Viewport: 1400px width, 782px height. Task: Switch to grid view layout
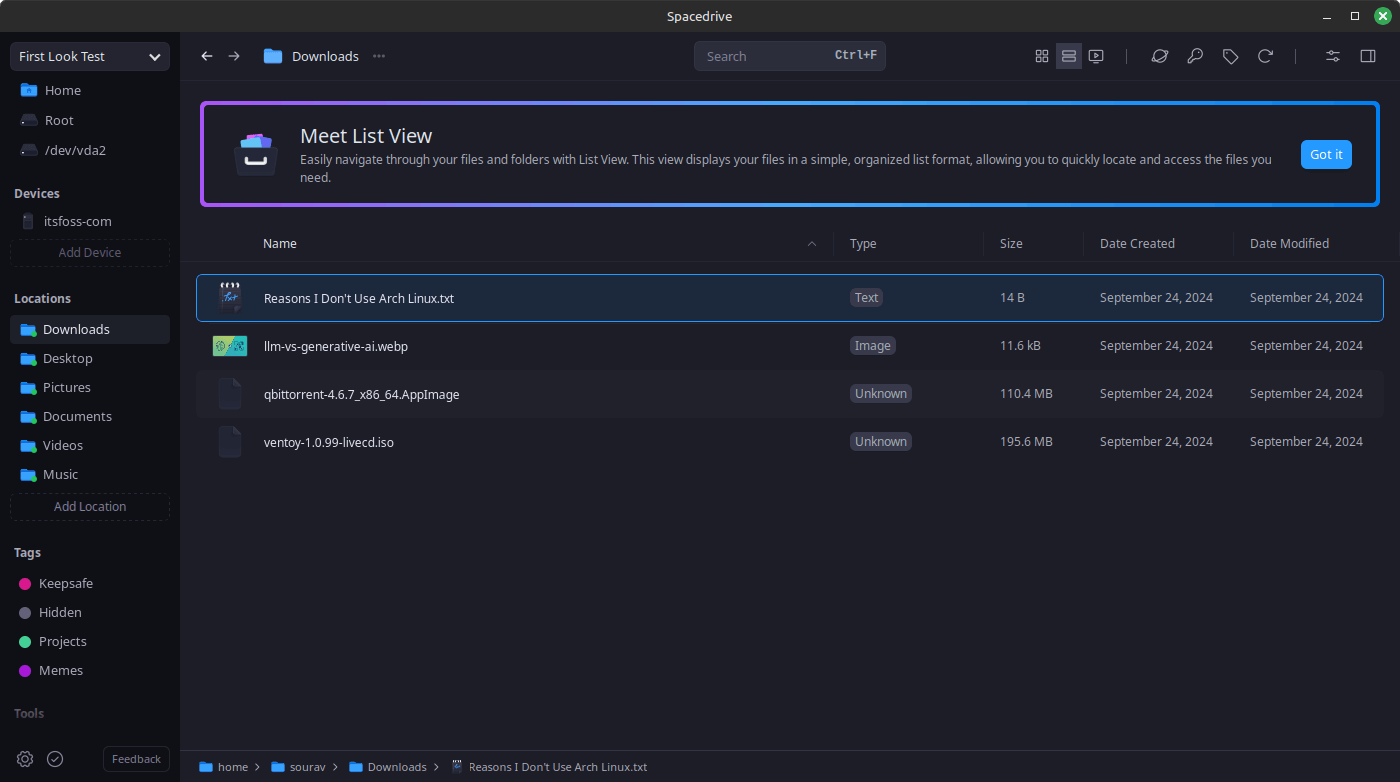click(1042, 56)
